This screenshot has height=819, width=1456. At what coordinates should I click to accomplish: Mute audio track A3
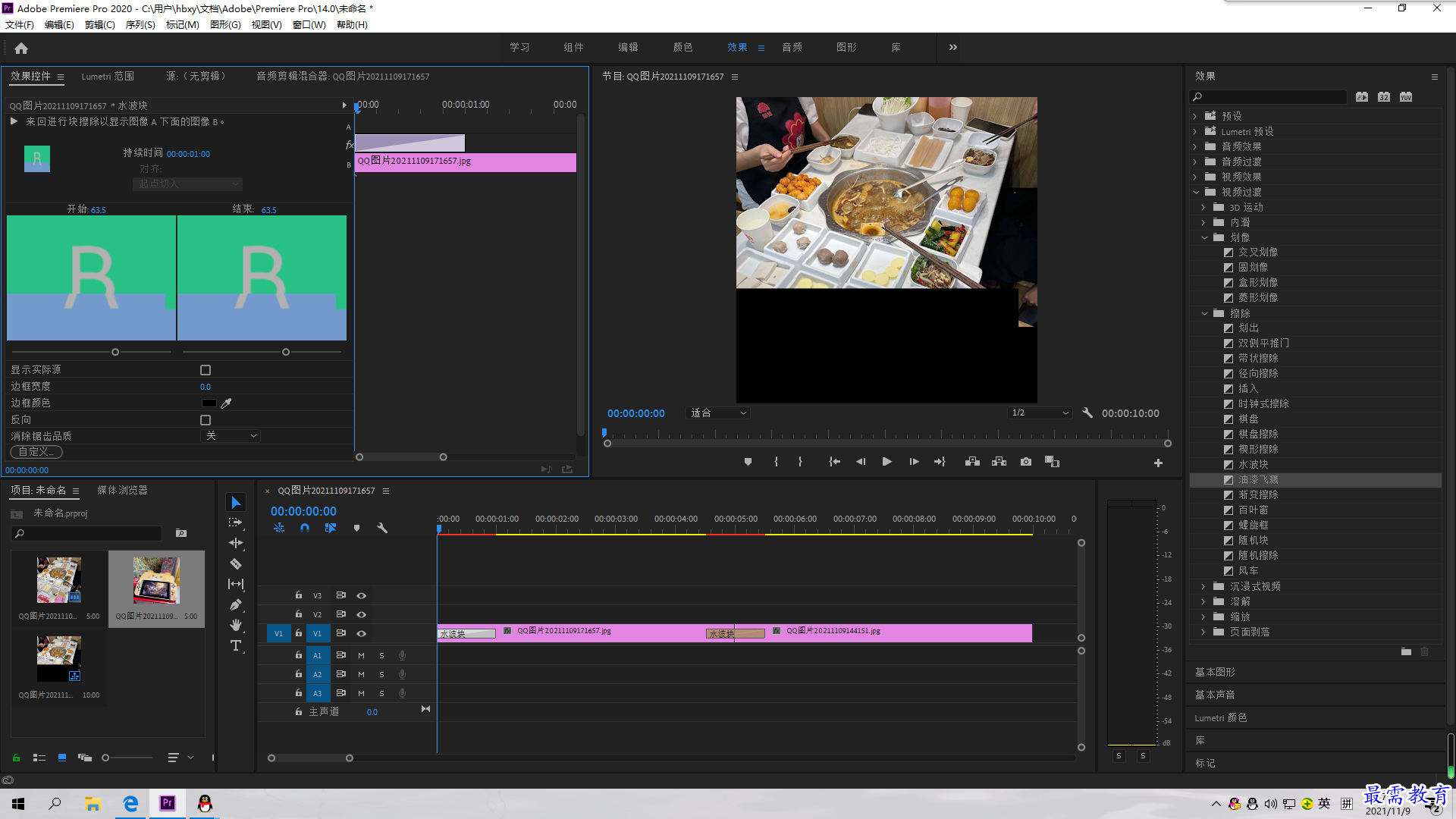tap(361, 693)
